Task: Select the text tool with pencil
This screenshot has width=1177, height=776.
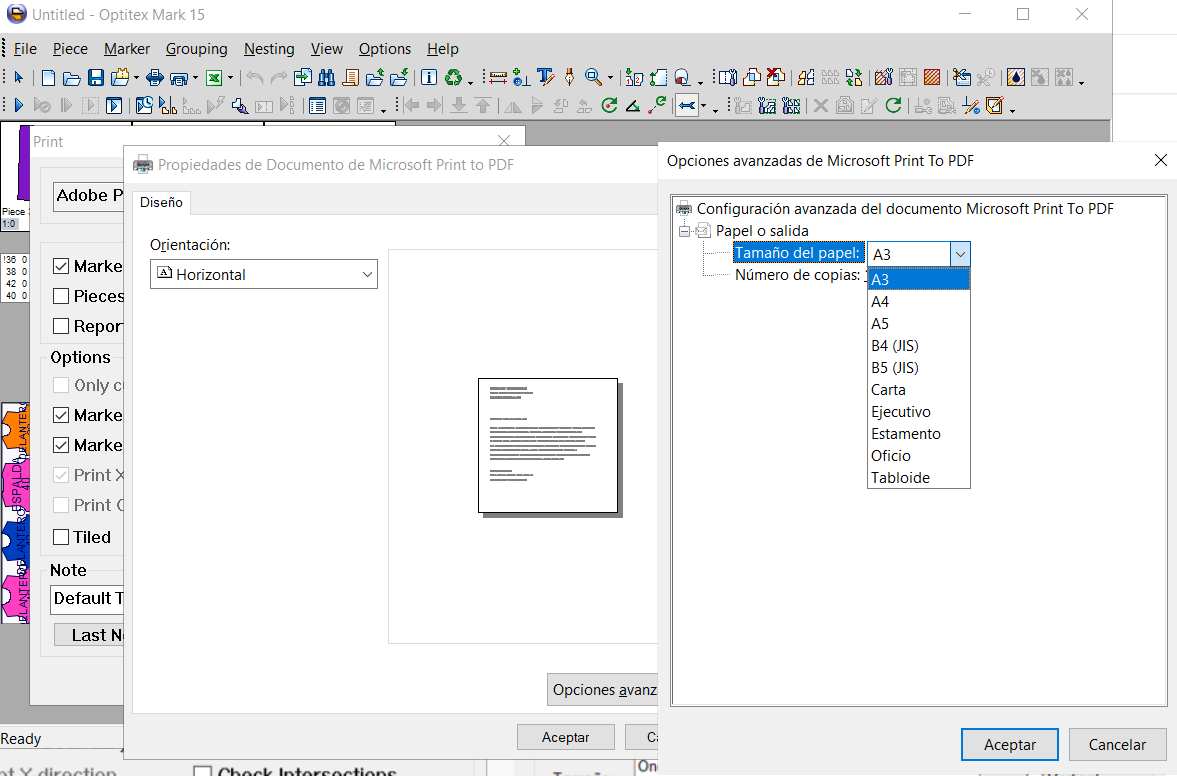Action: 546,77
